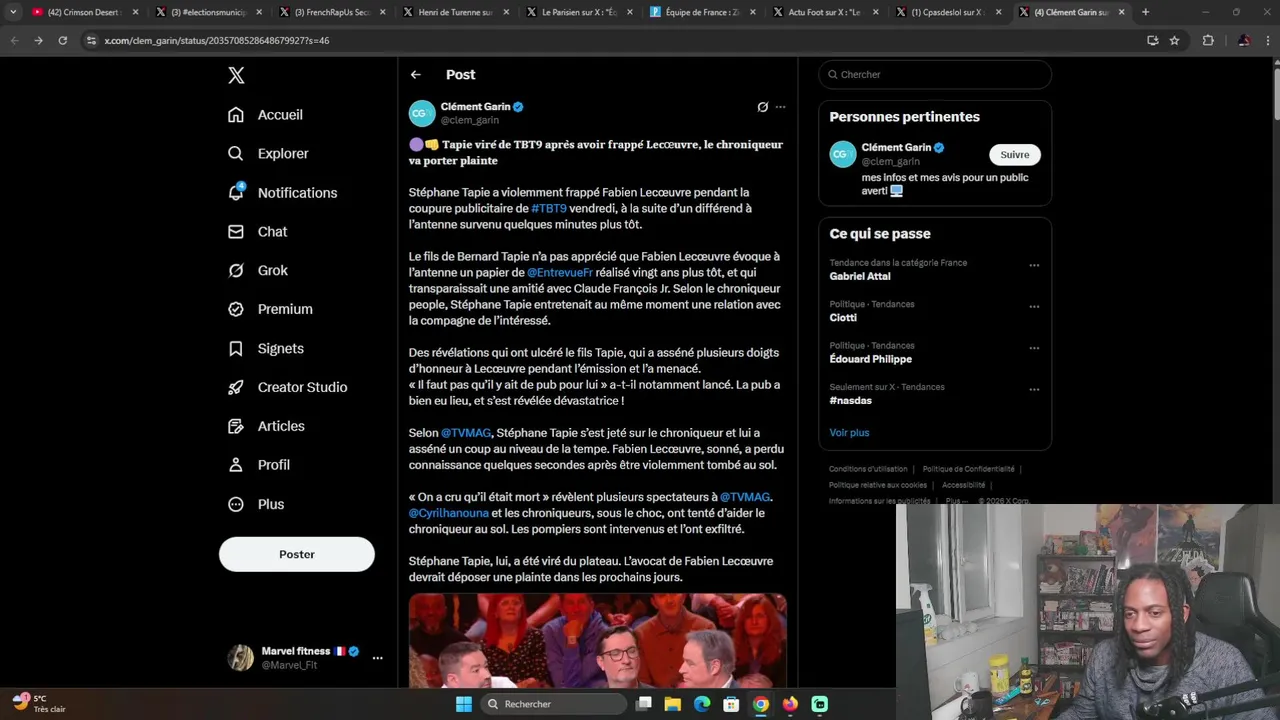Open Politique de Confidentialité footer link

(x=968, y=469)
